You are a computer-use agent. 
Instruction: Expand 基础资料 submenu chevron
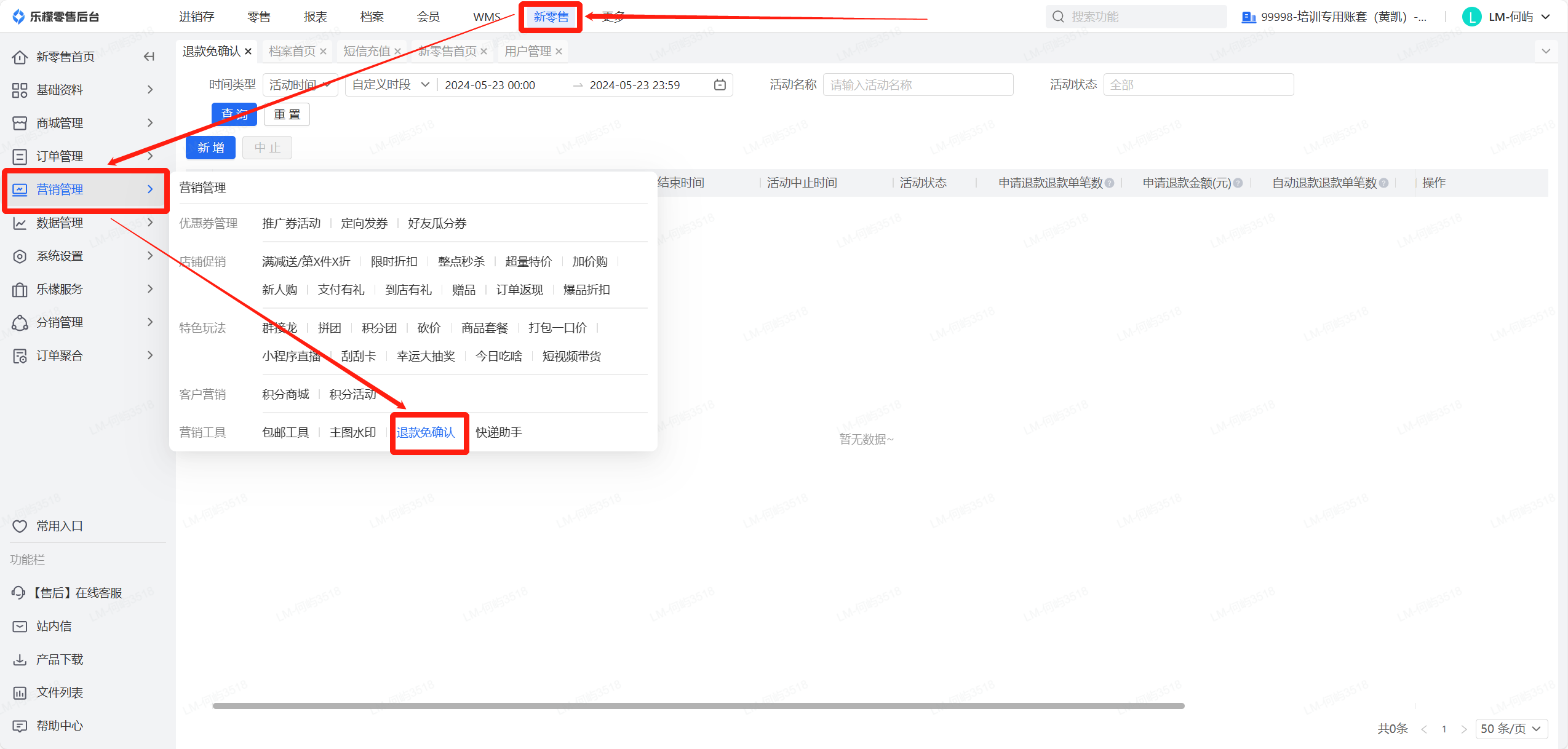(150, 90)
